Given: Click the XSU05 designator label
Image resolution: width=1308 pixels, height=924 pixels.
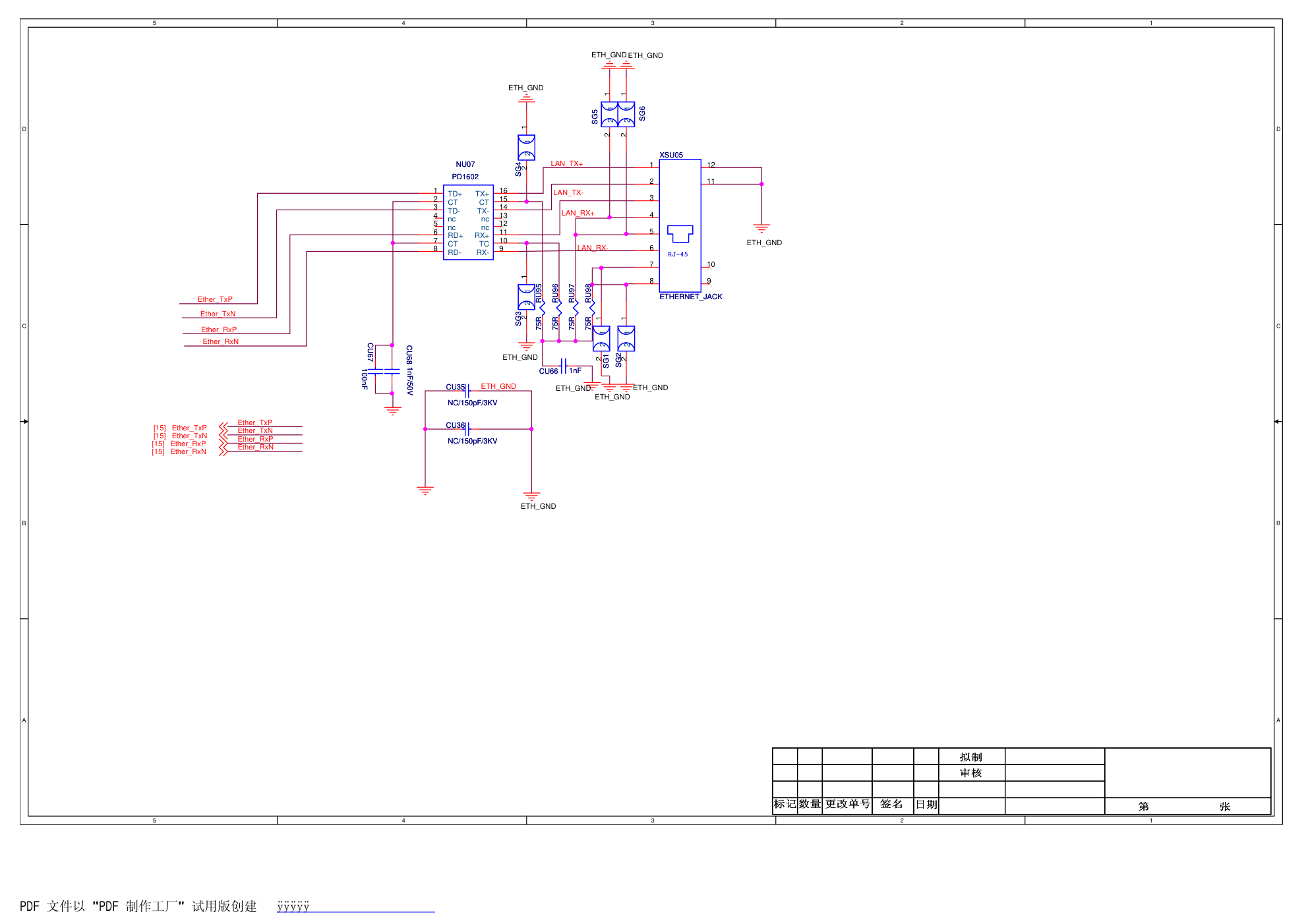Looking at the screenshot, I should point(671,155).
